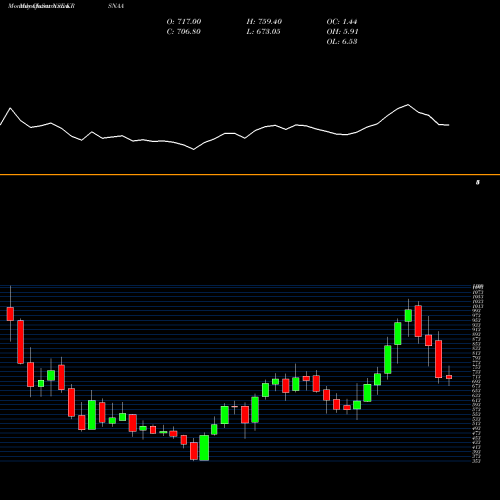
Task: Click the garbled overlapping title at top left
Action: click(41, 6)
